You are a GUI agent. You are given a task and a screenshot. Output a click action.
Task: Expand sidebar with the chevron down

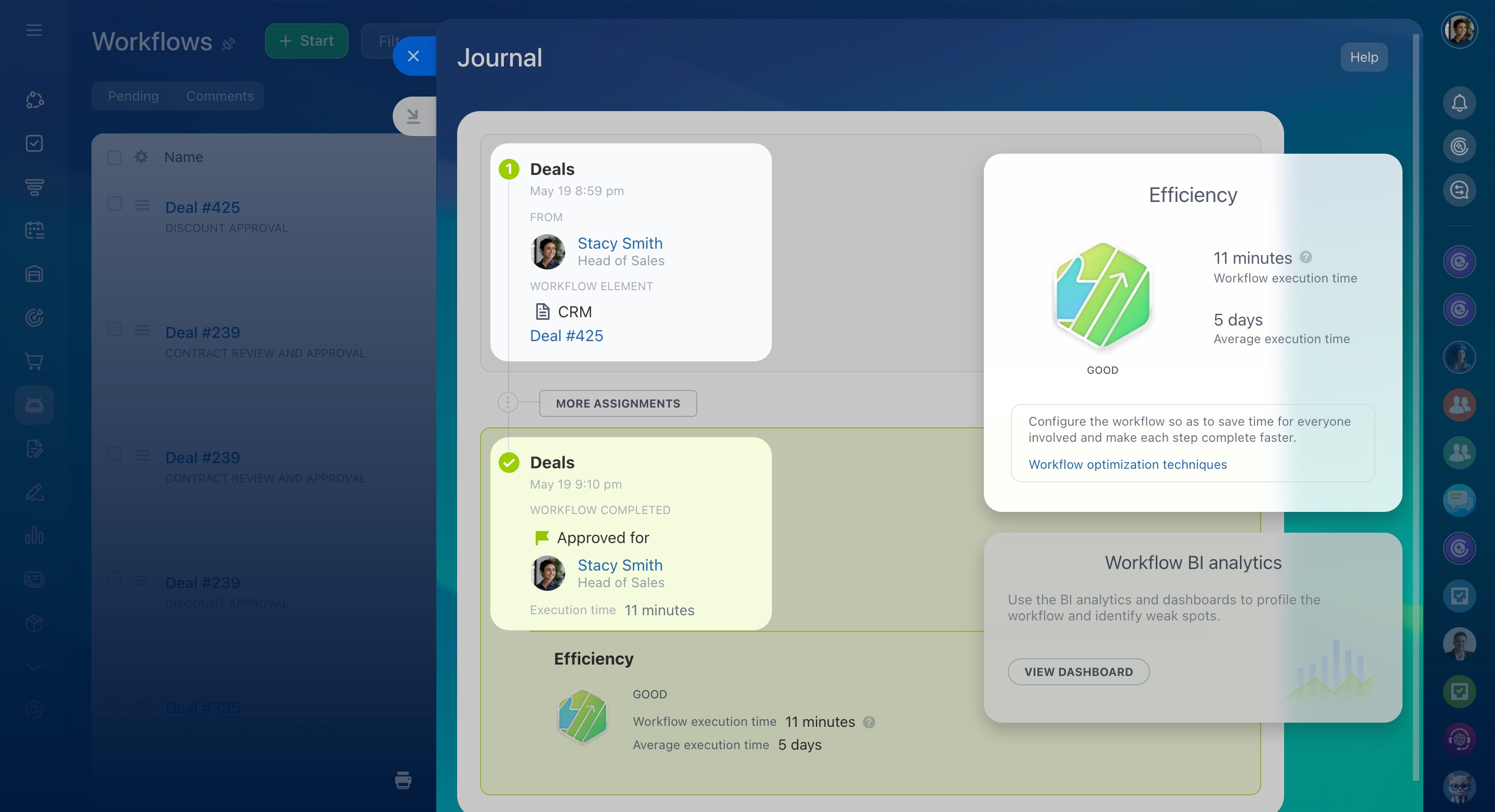pos(34,668)
